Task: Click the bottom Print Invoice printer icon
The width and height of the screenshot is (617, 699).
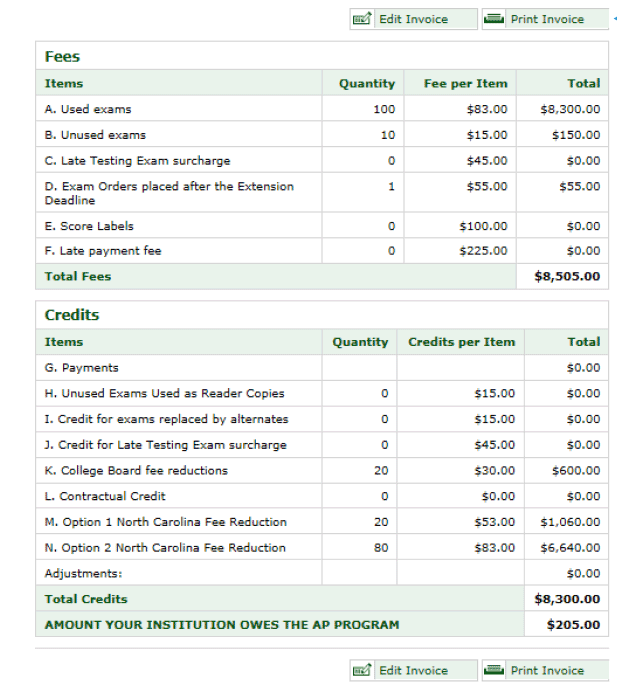Action: [x=494, y=670]
